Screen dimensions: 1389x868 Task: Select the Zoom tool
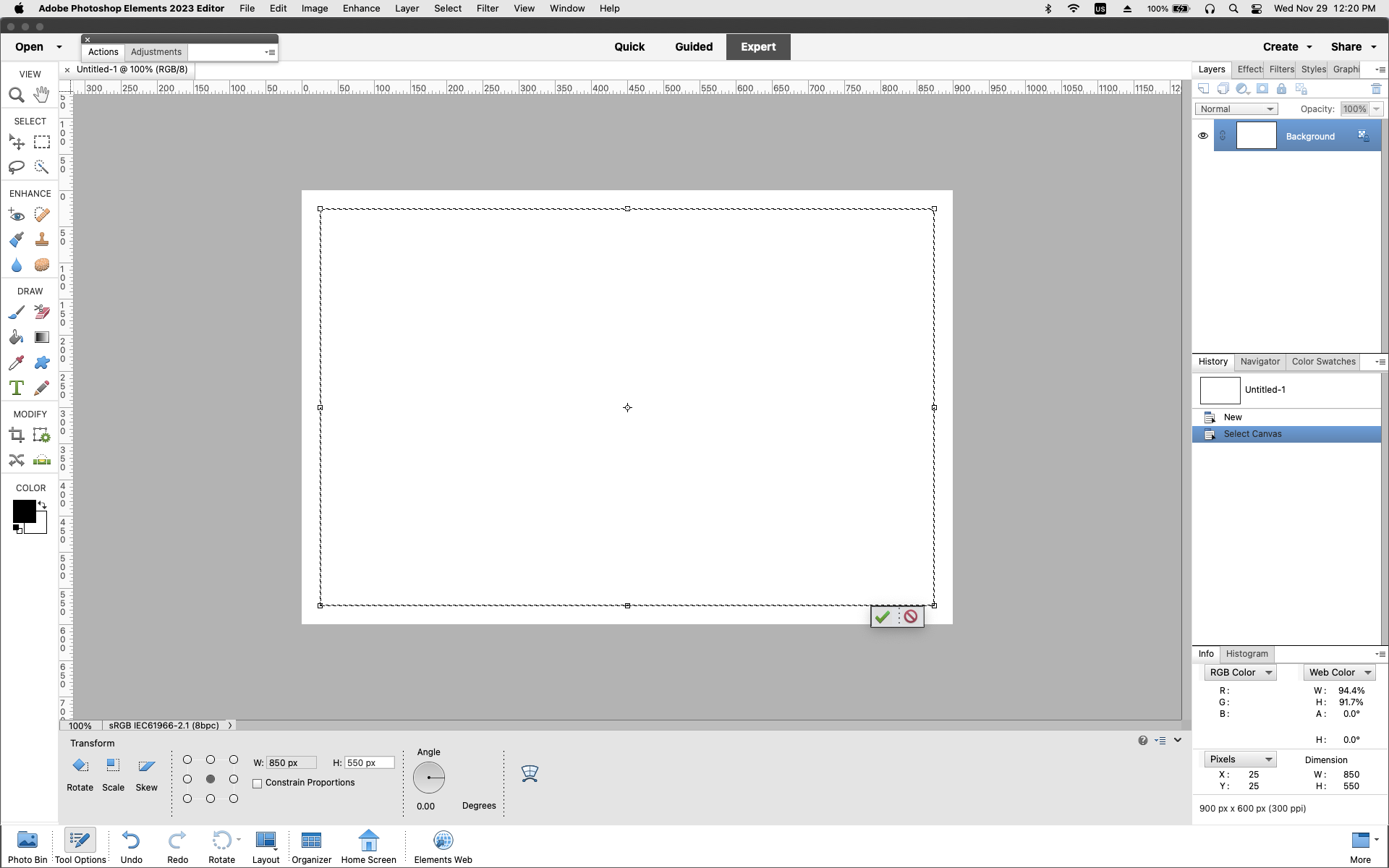coord(16,94)
